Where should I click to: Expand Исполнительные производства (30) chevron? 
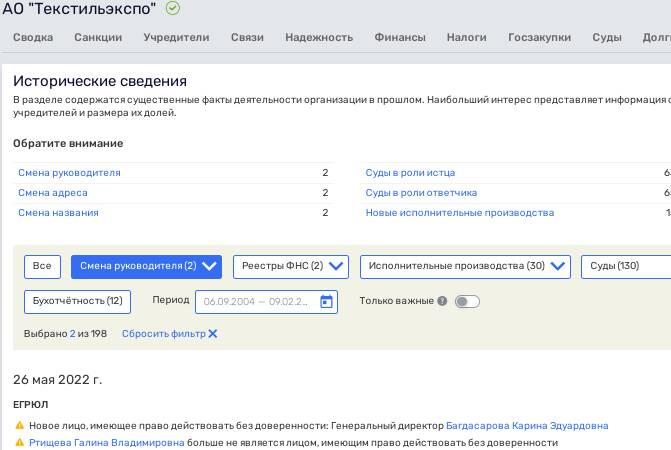(558, 266)
